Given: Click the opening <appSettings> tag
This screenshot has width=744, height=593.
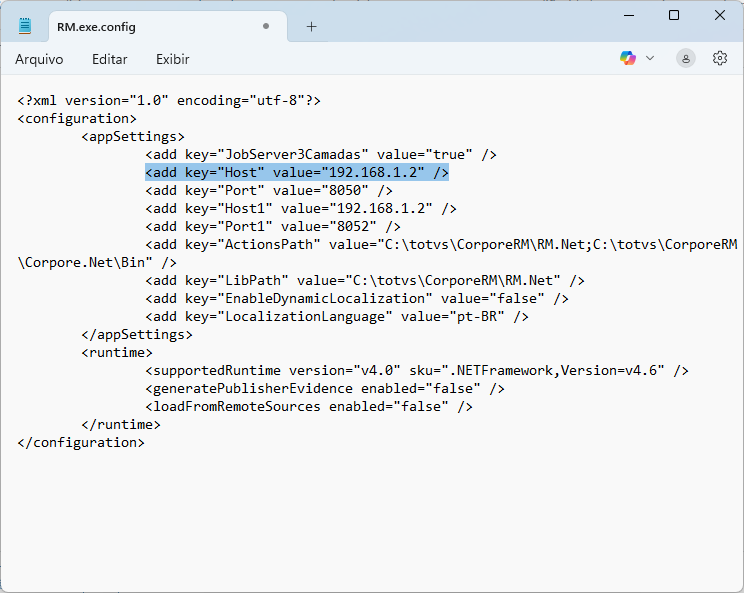Looking at the screenshot, I should tap(133, 137).
